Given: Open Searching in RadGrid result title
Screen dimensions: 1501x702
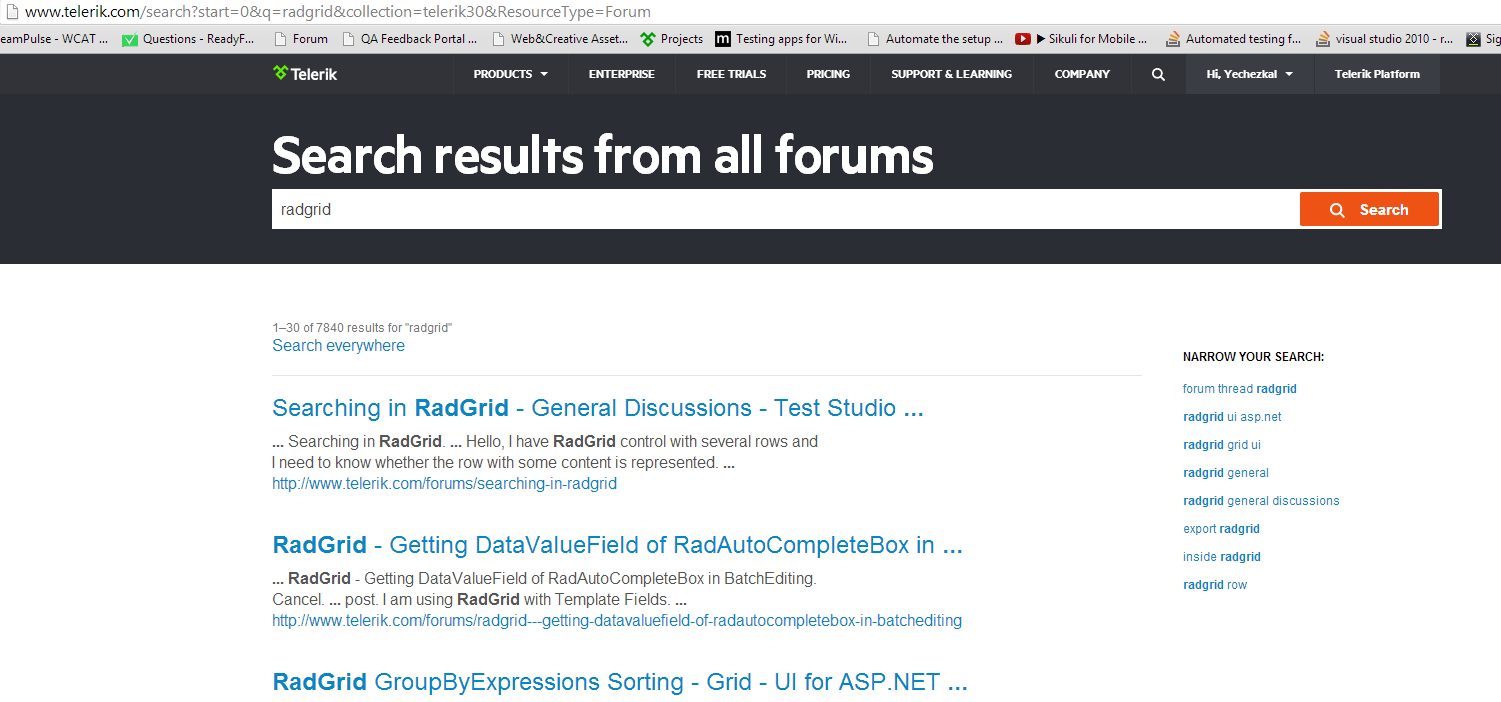Looking at the screenshot, I should 598,408.
